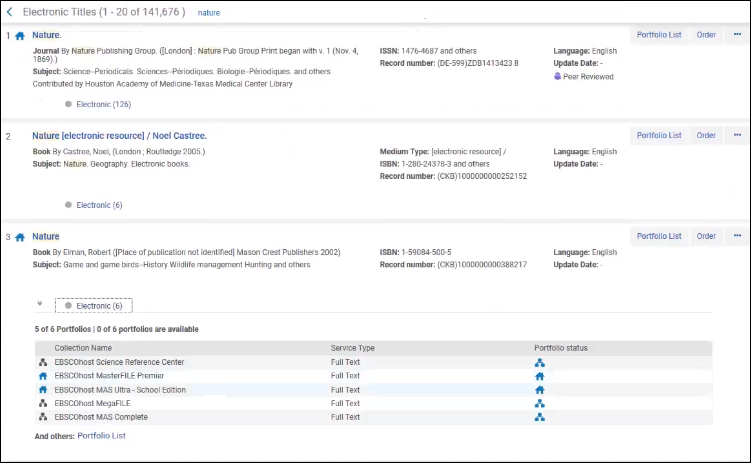This screenshot has height=463, width=751.
Task: Click portfolio status icon for Science Reference Center
Action: [x=540, y=363]
